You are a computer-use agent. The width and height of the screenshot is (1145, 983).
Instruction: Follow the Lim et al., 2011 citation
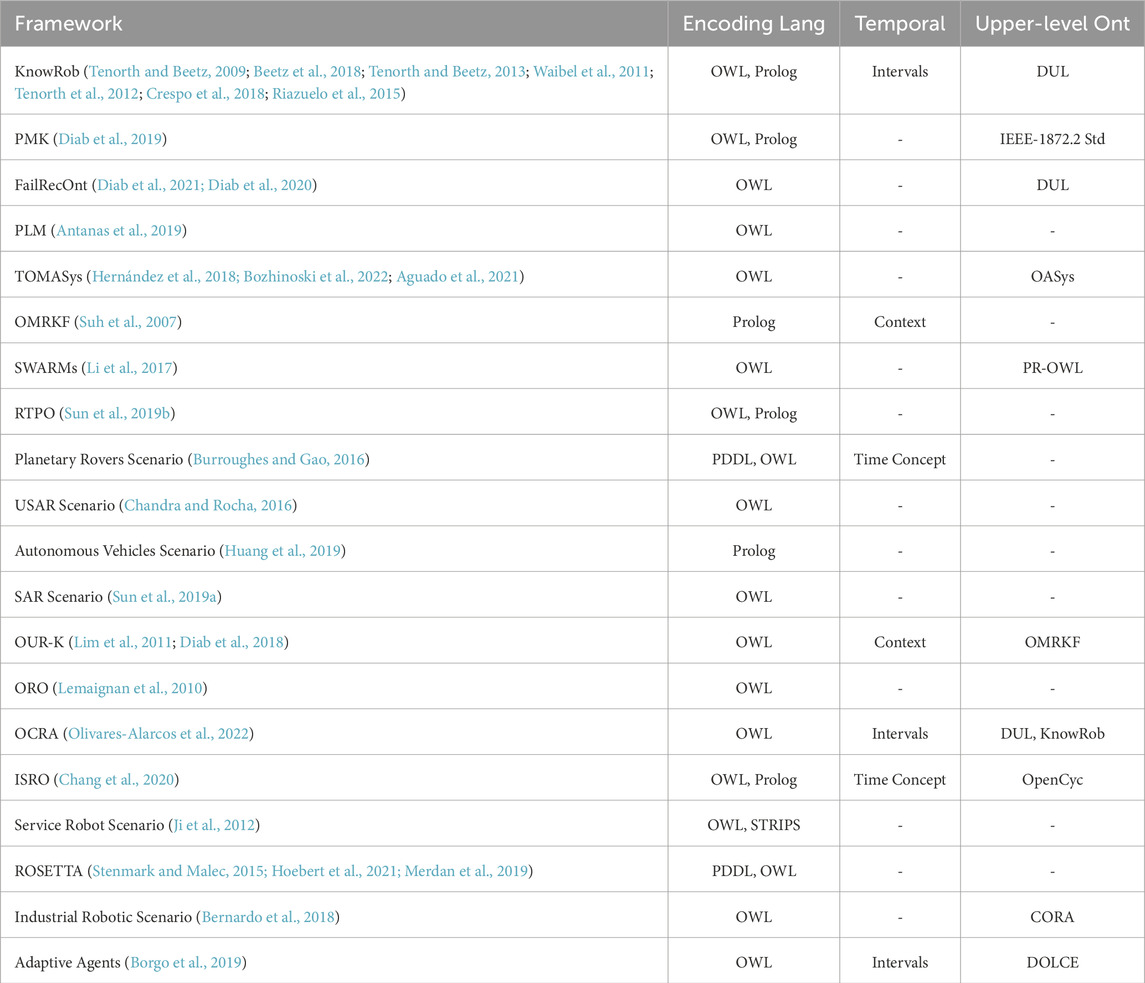[123, 642]
